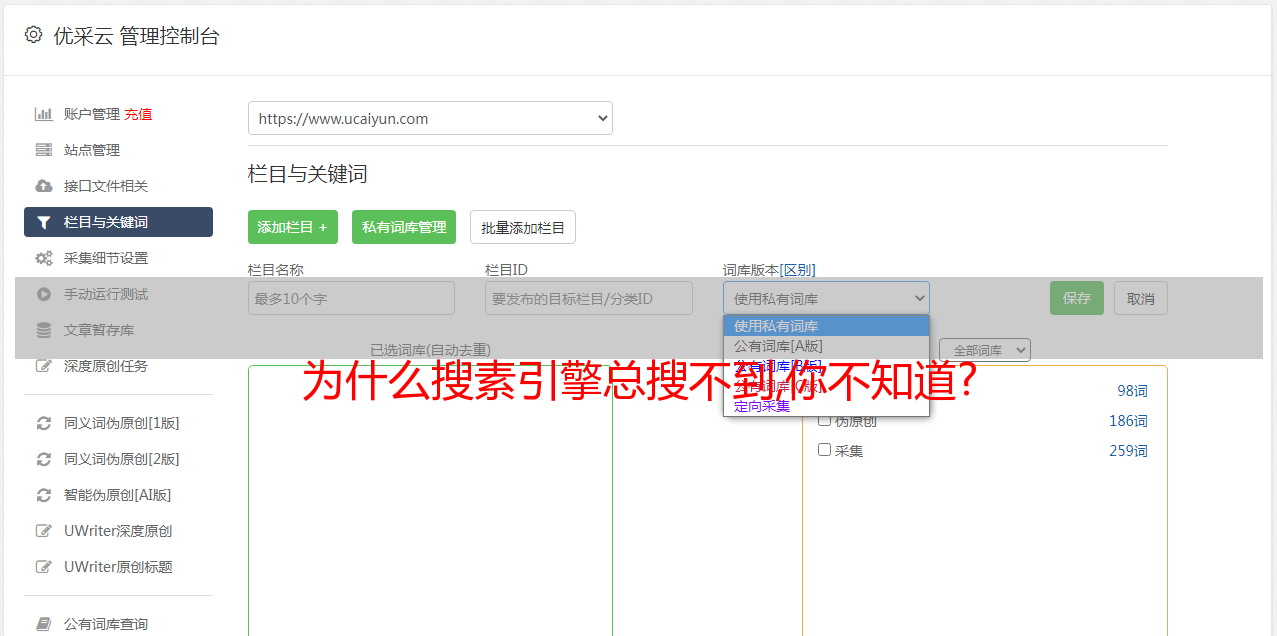Click the filter funnel icon for 栏目与关键词
The image size is (1277, 636).
point(44,222)
